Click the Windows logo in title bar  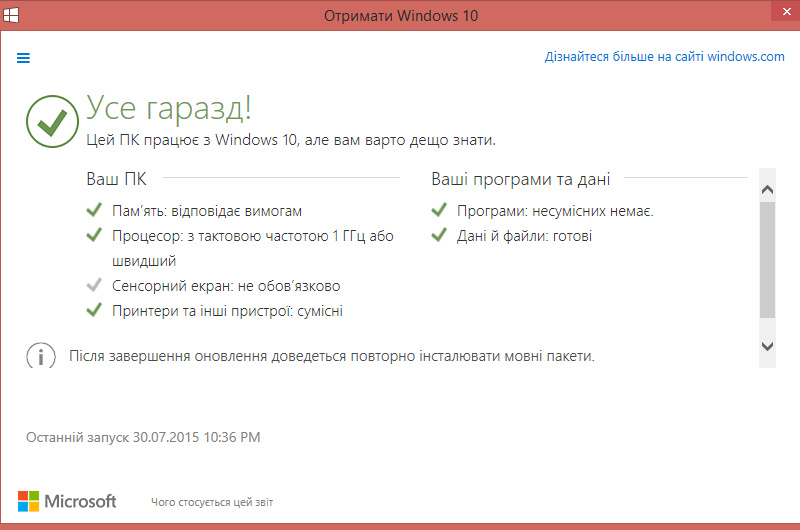click(10, 15)
